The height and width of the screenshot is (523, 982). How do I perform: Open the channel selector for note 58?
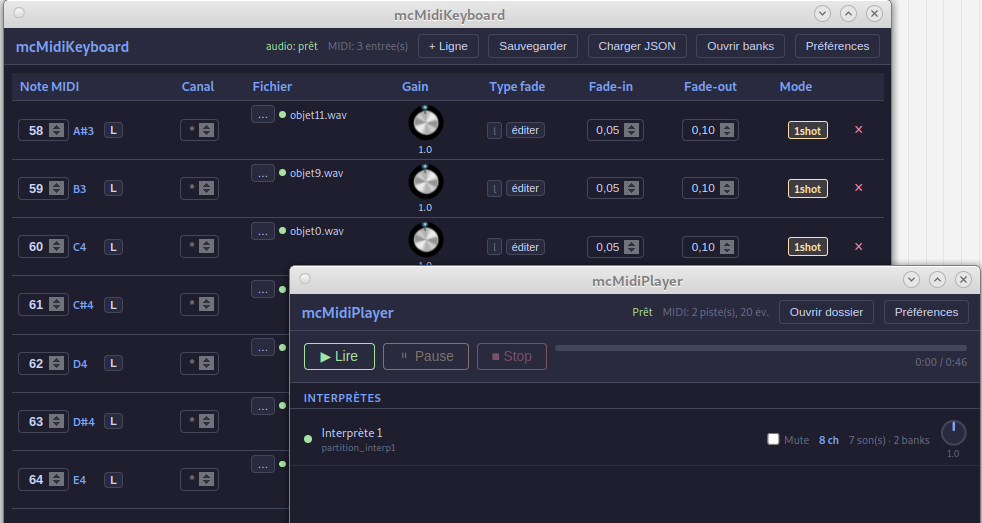199,130
